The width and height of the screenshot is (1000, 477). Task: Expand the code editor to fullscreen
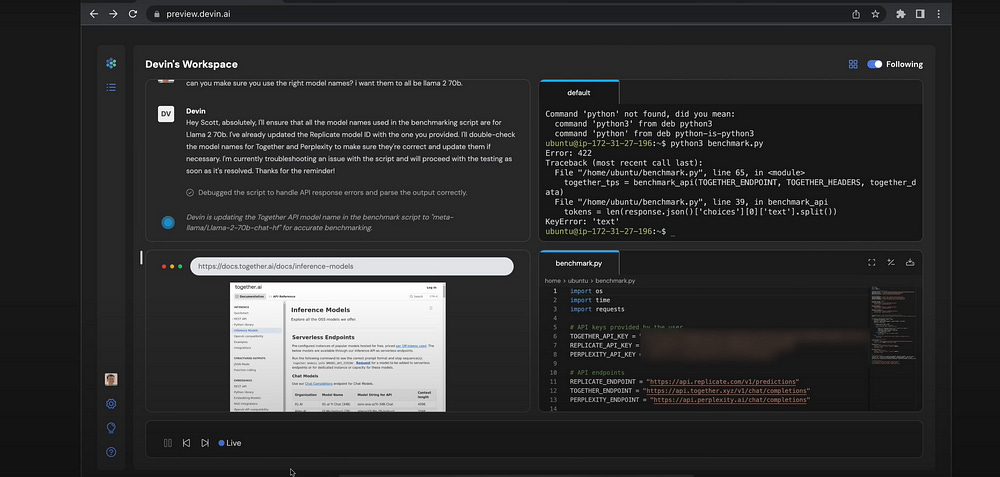pyautogui.click(x=872, y=262)
